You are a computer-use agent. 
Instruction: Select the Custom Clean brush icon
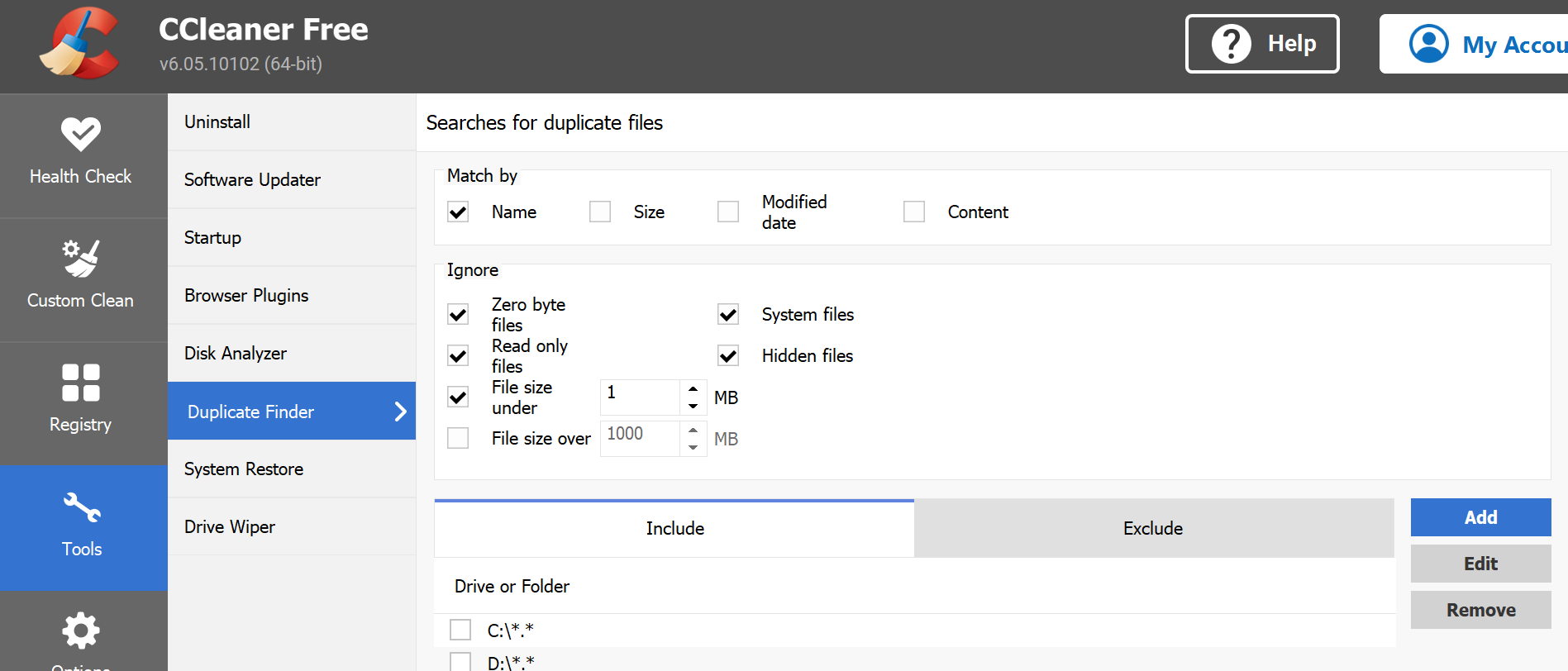click(81, 259)
